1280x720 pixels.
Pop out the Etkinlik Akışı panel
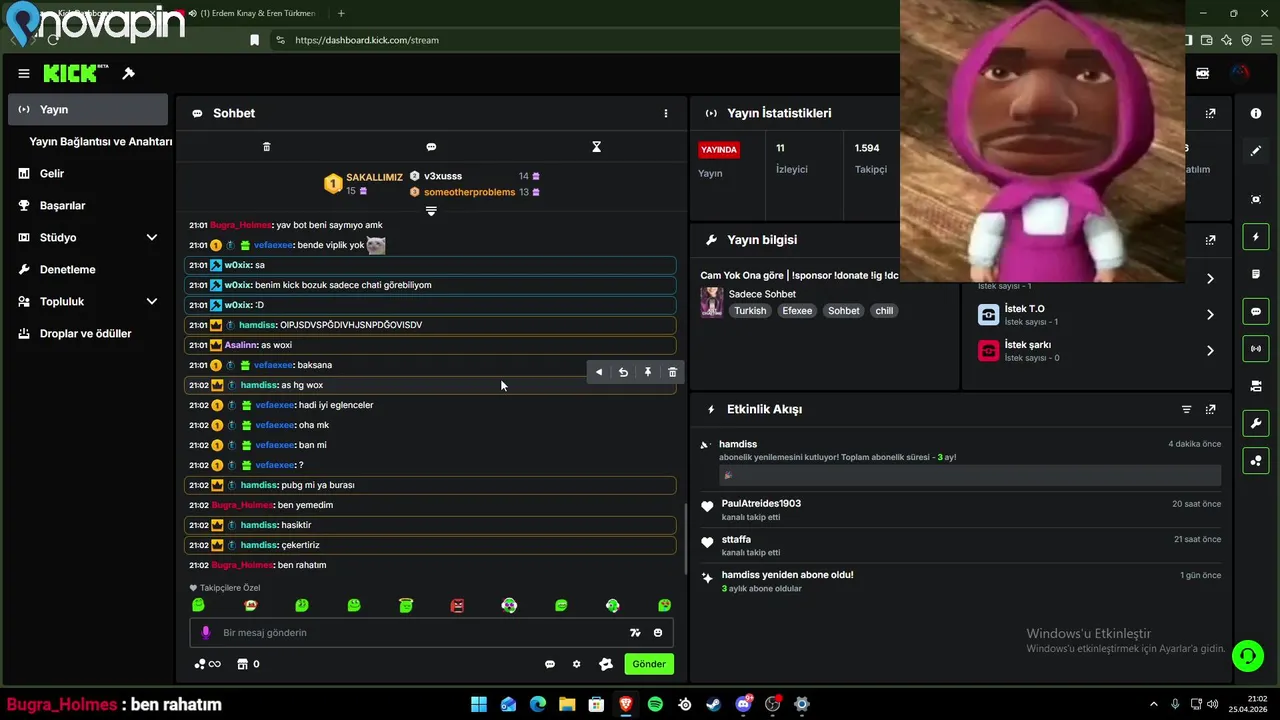point(1210,409)
